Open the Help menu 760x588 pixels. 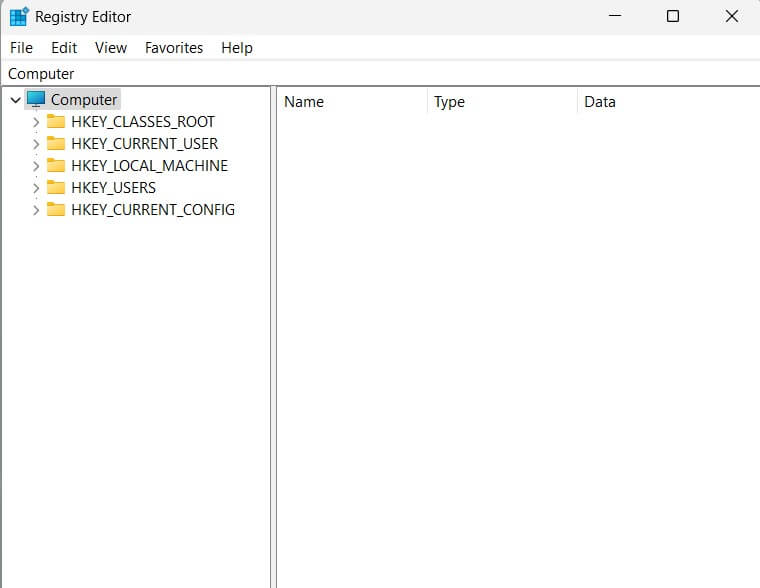pyautogui.click(x=237, y=48)
